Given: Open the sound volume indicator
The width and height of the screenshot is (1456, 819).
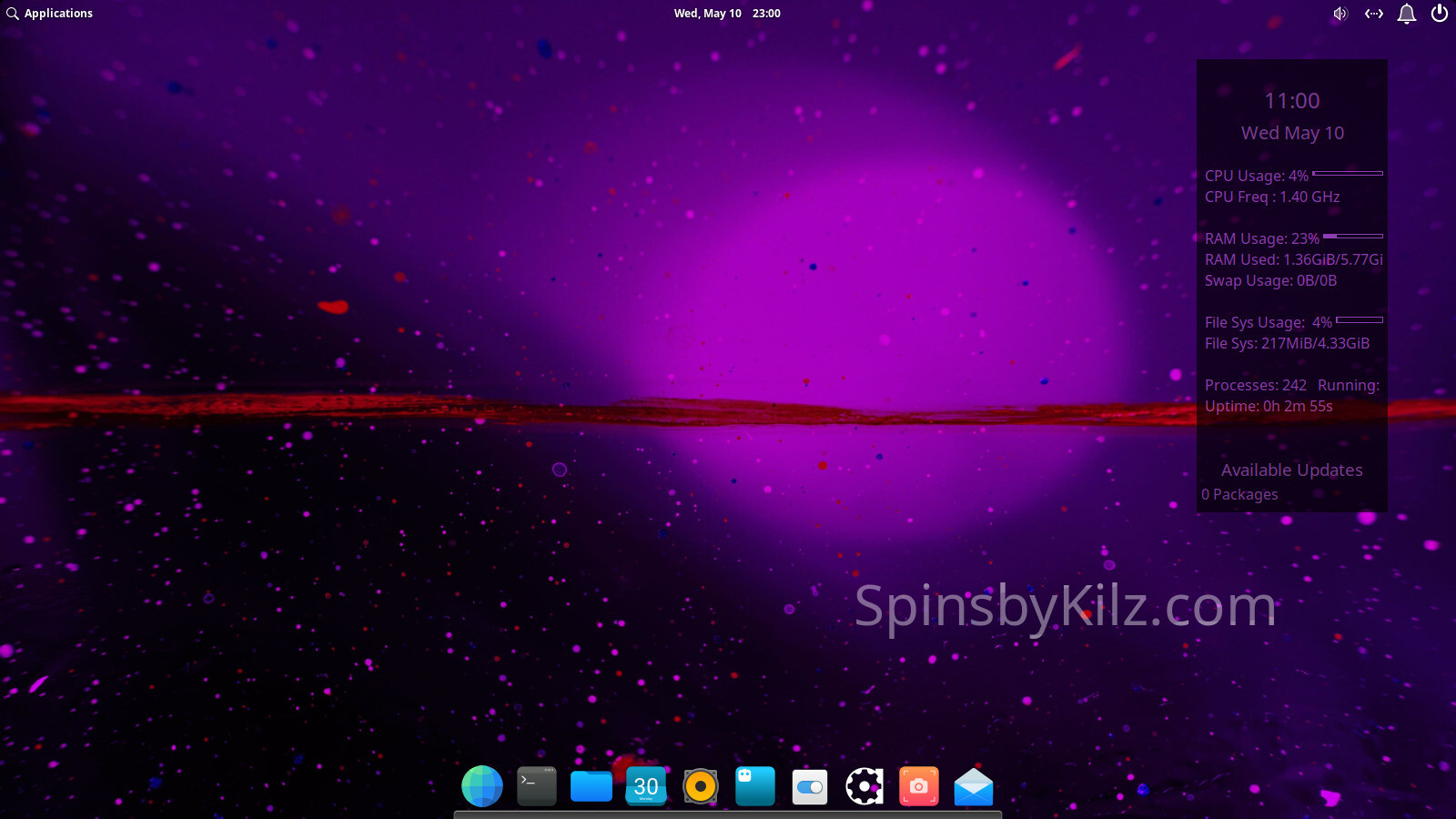Looking at the screenshot, I should pyautogui.click(x=1340, y=14).
